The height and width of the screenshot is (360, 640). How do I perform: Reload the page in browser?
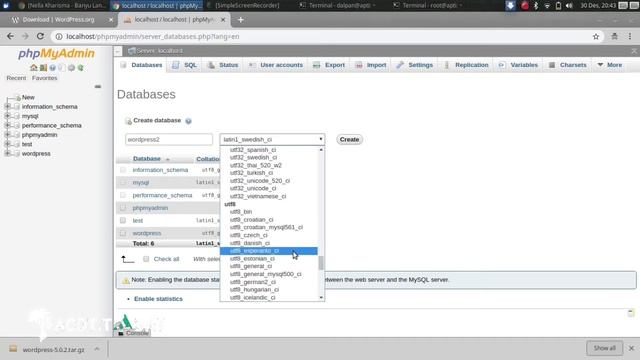[x=40, y=36]
